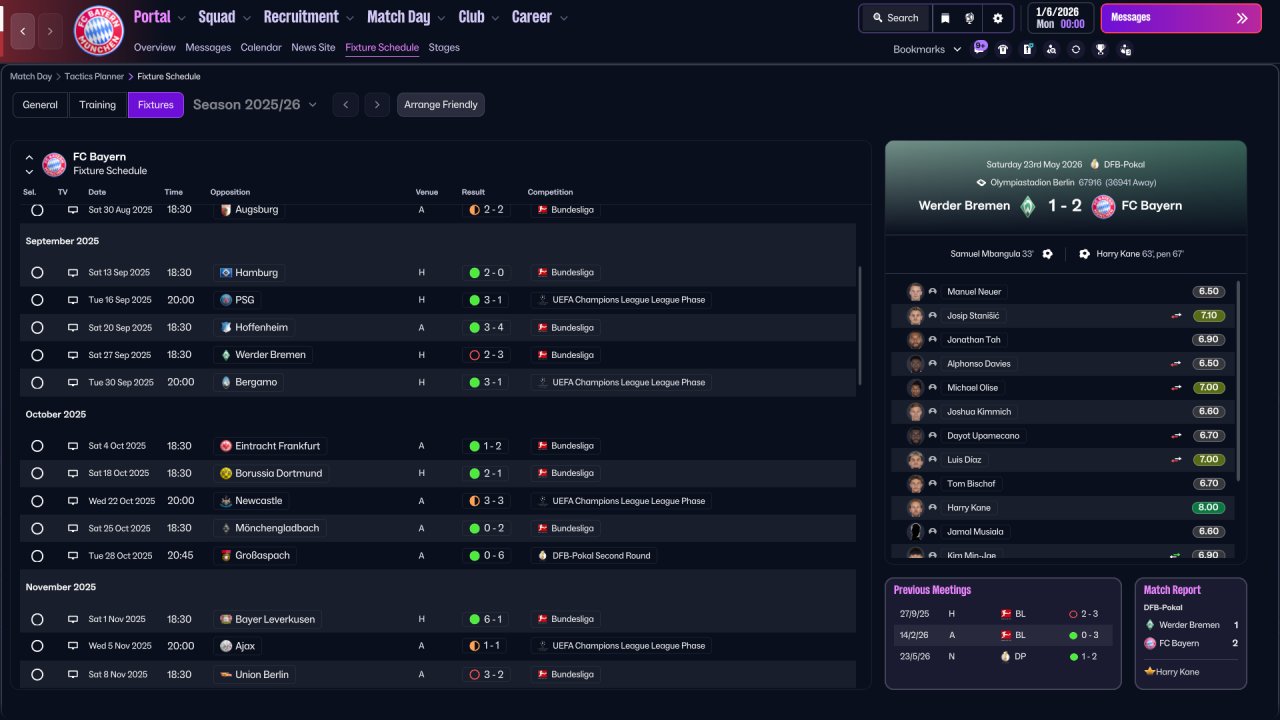1280x720 pixels.
Task: Click the lineup ratings vertical scrollbar
Action: coord(1238,380)
